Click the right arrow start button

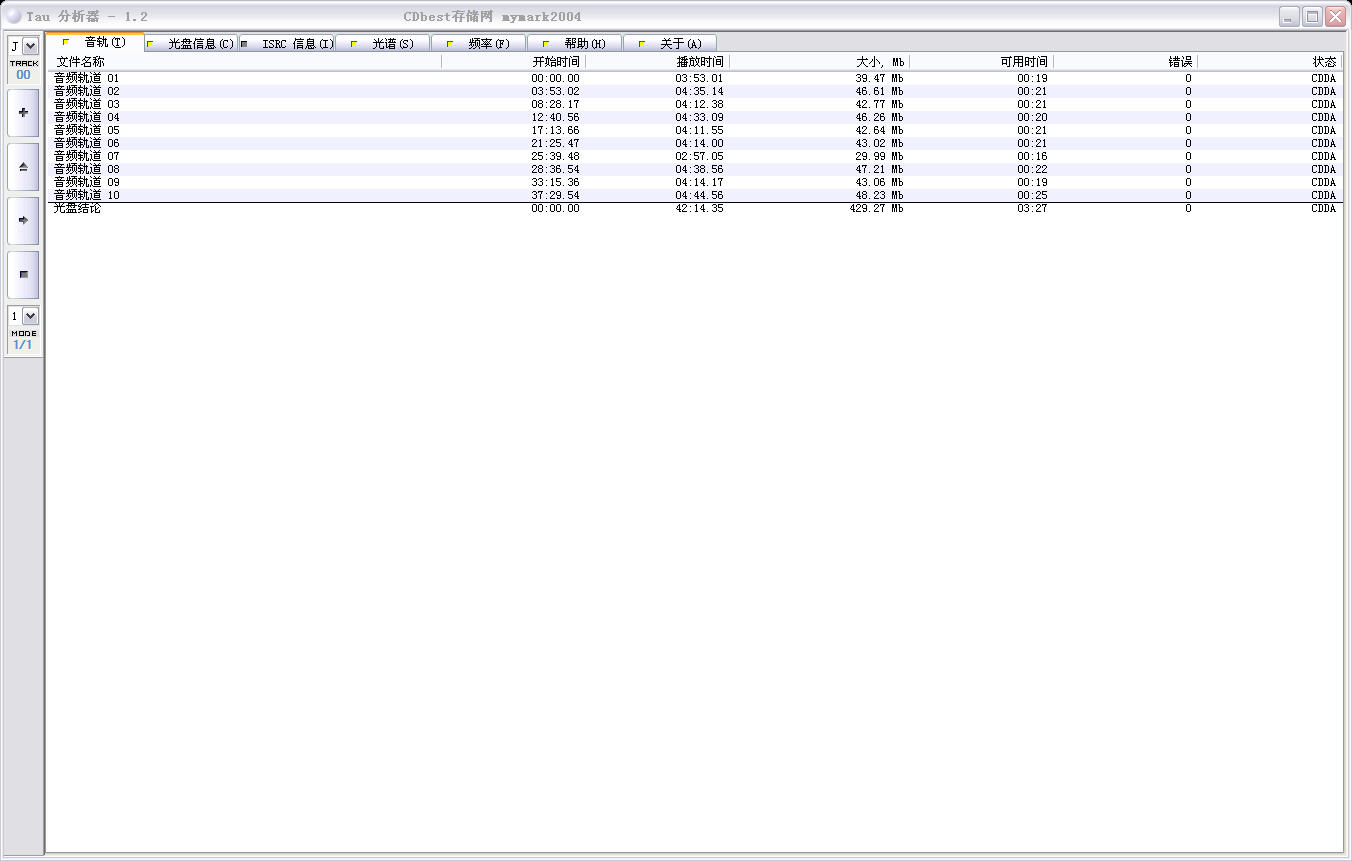click(x=23, y=220)
